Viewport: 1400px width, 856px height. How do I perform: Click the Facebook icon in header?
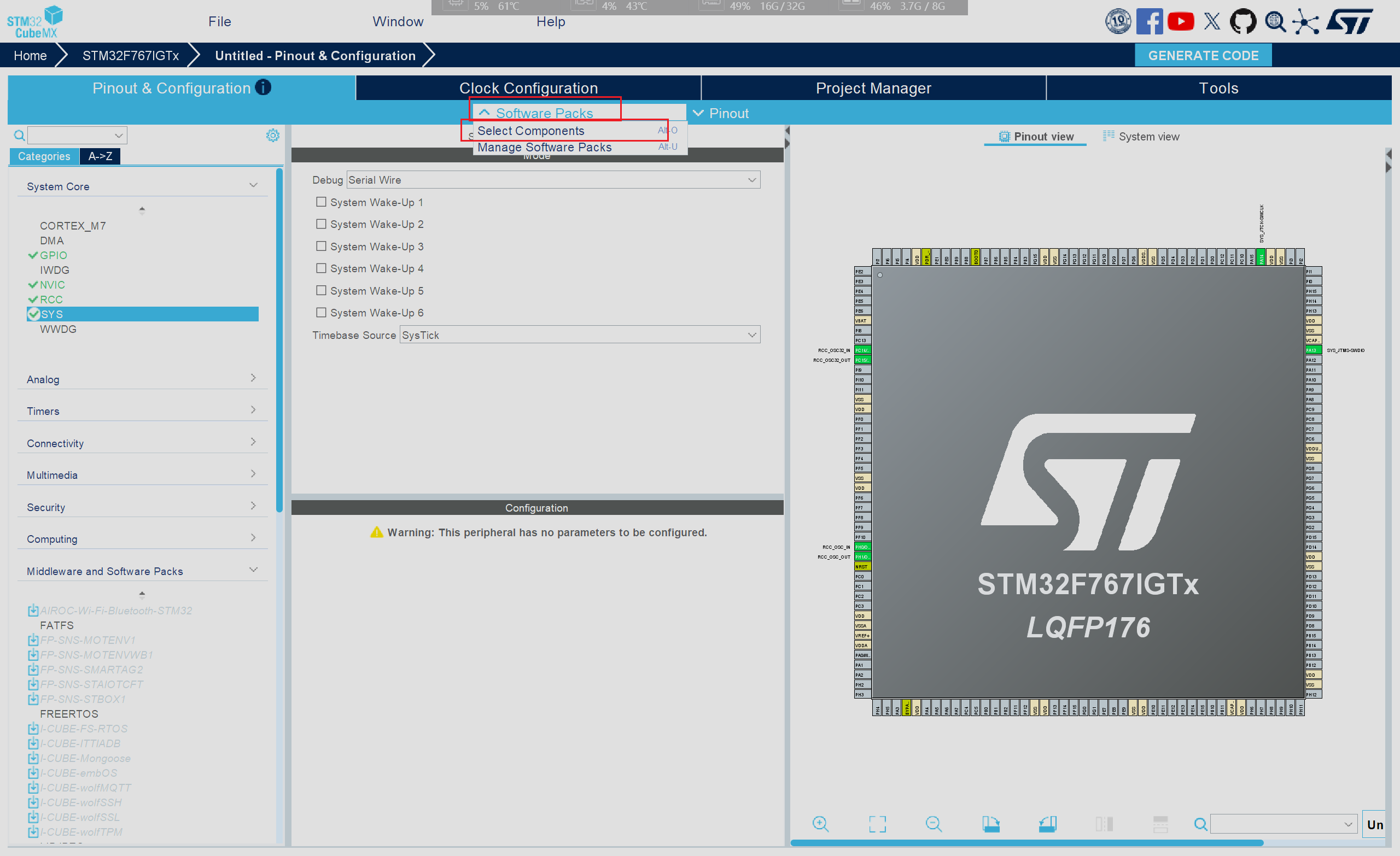pyautogui.click(x=1149, y=21)
